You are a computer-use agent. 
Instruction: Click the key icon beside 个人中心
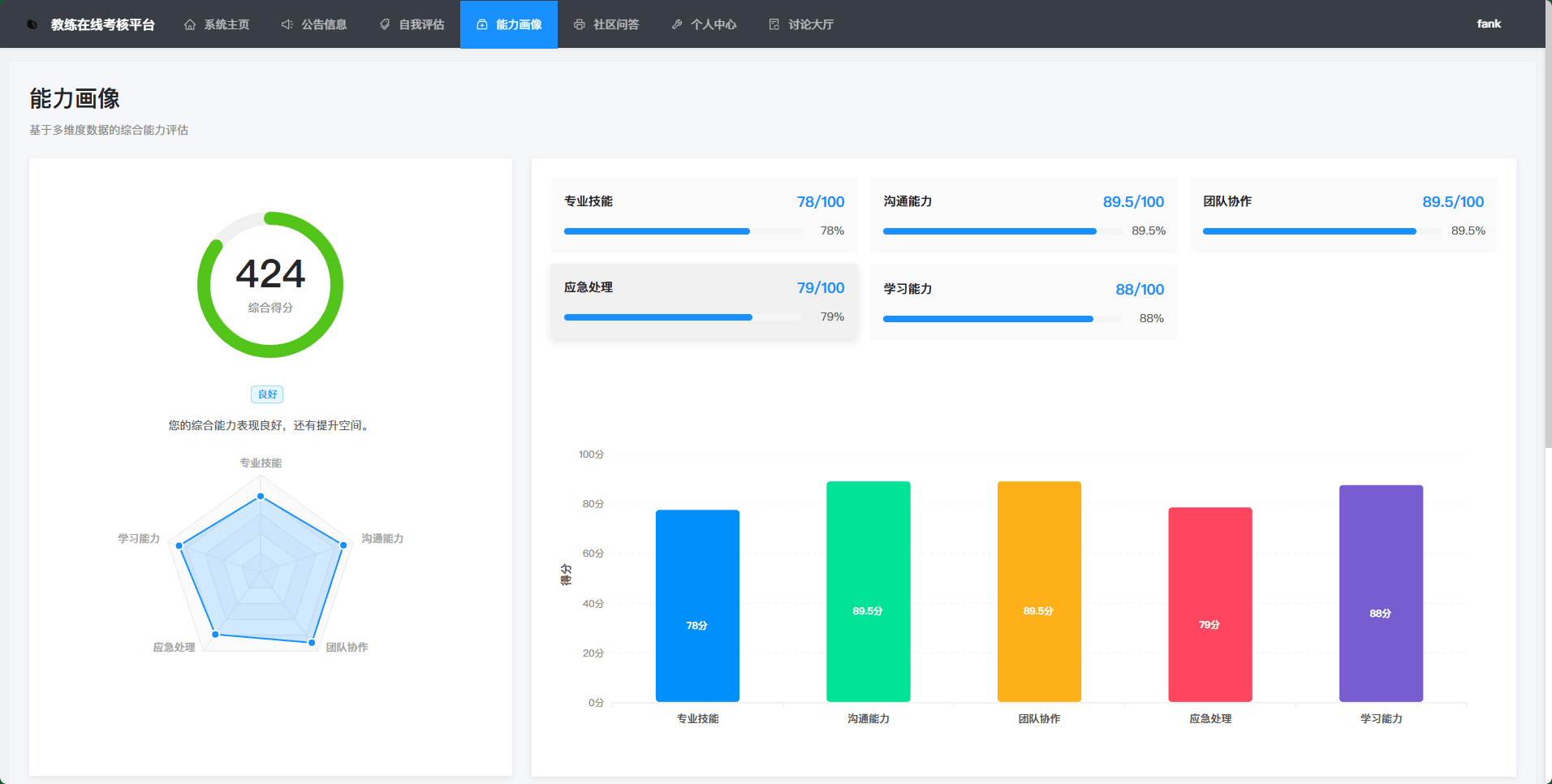(677, 24)
